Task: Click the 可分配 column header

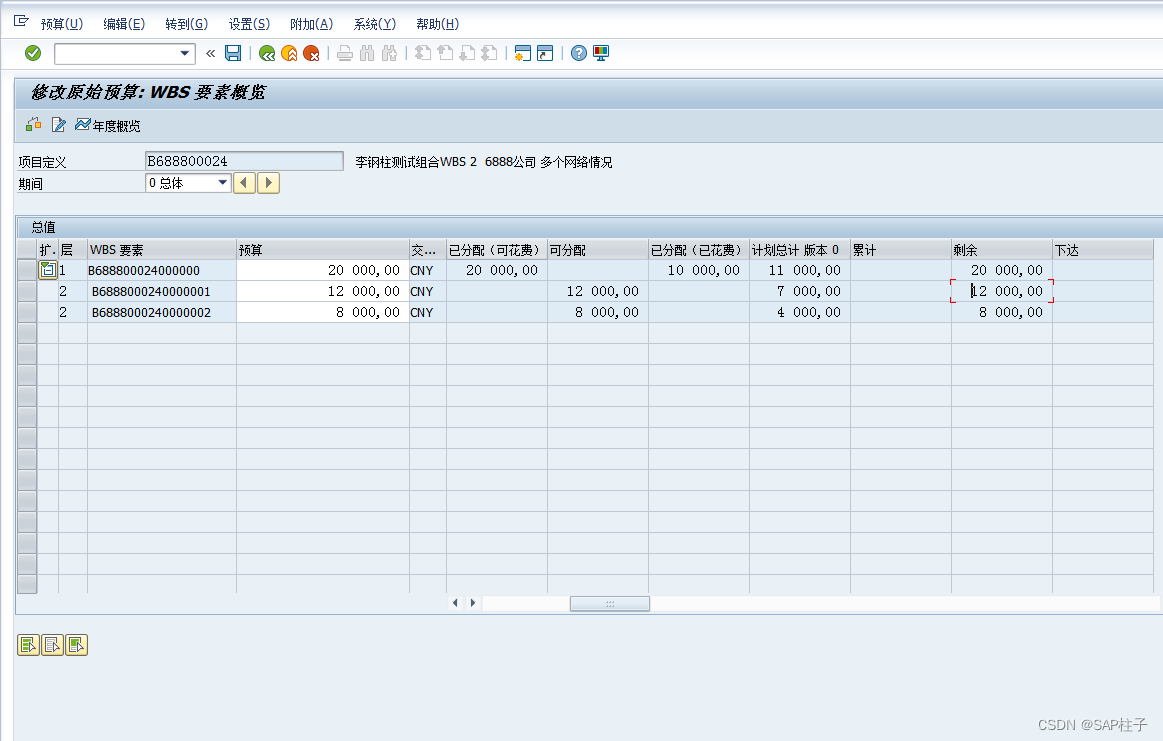Action: pyautogui.click(x=598, y=250)
